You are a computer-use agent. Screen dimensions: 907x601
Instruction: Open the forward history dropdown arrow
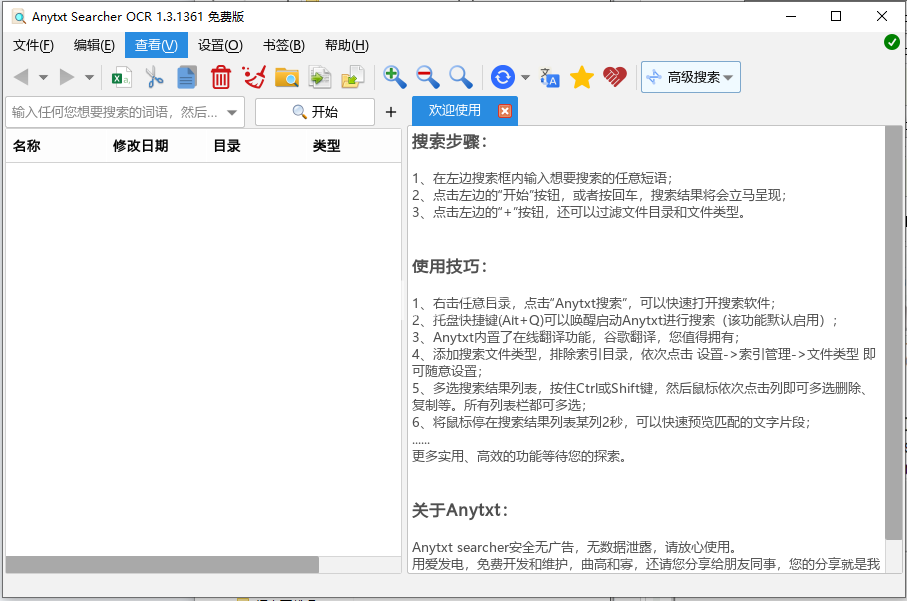(x=89, y=77)
